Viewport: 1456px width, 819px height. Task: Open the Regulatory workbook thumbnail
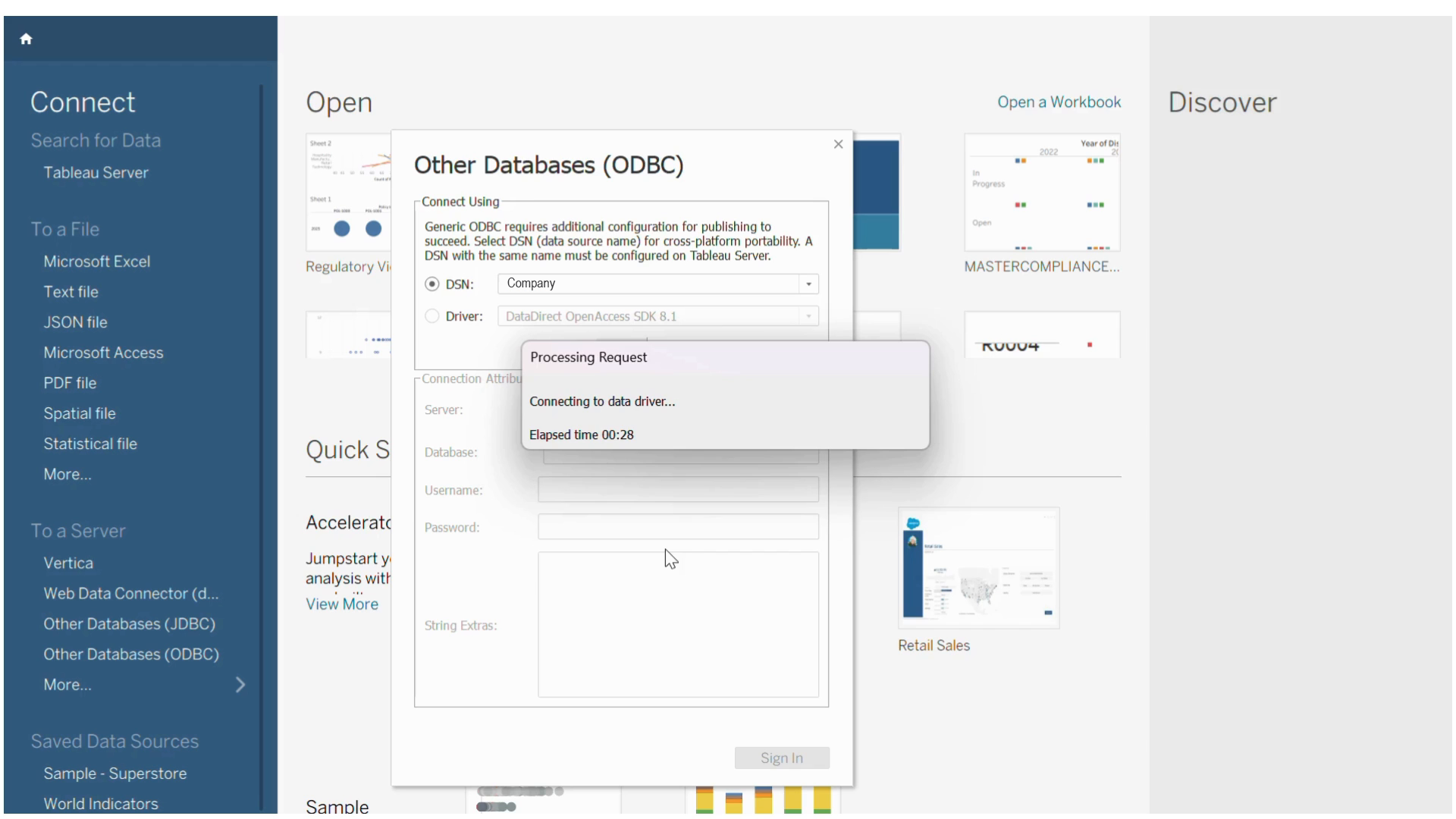[x=348, y=193]
